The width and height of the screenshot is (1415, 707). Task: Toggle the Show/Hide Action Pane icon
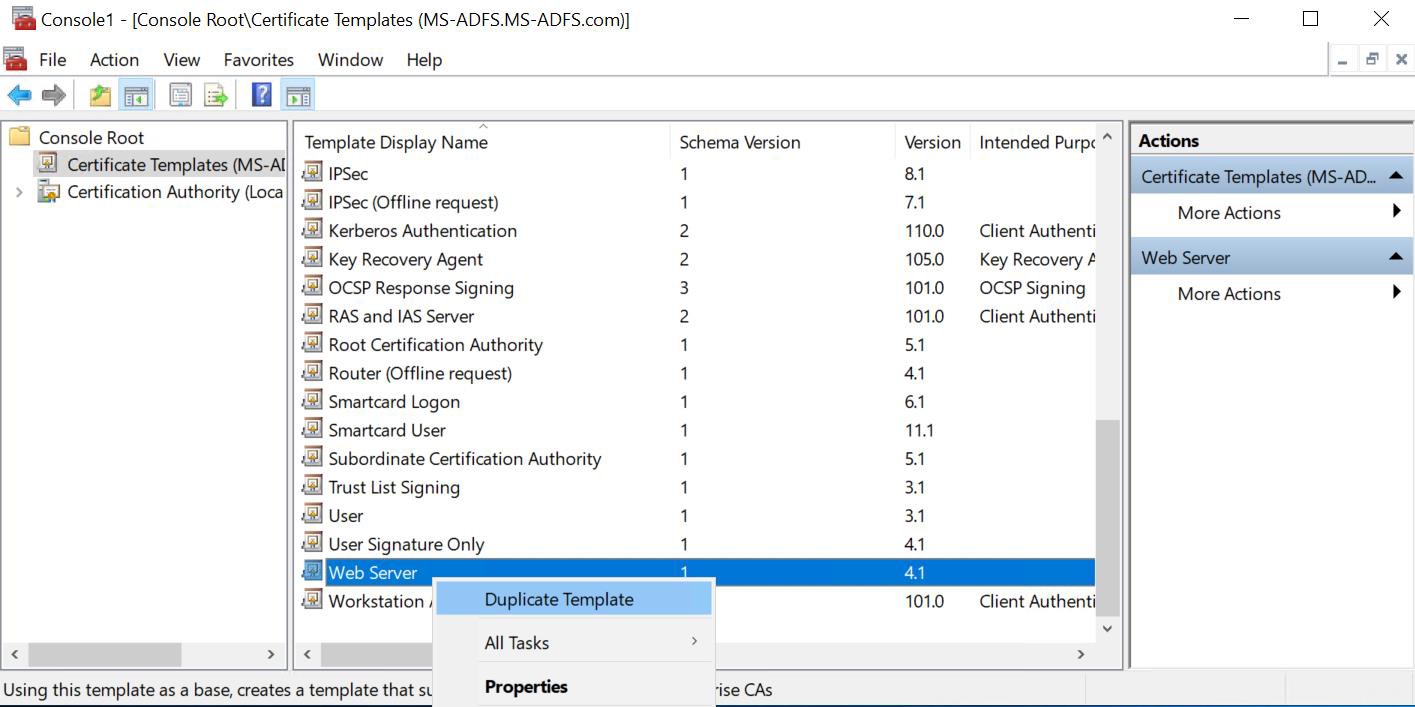coord(298,95)
